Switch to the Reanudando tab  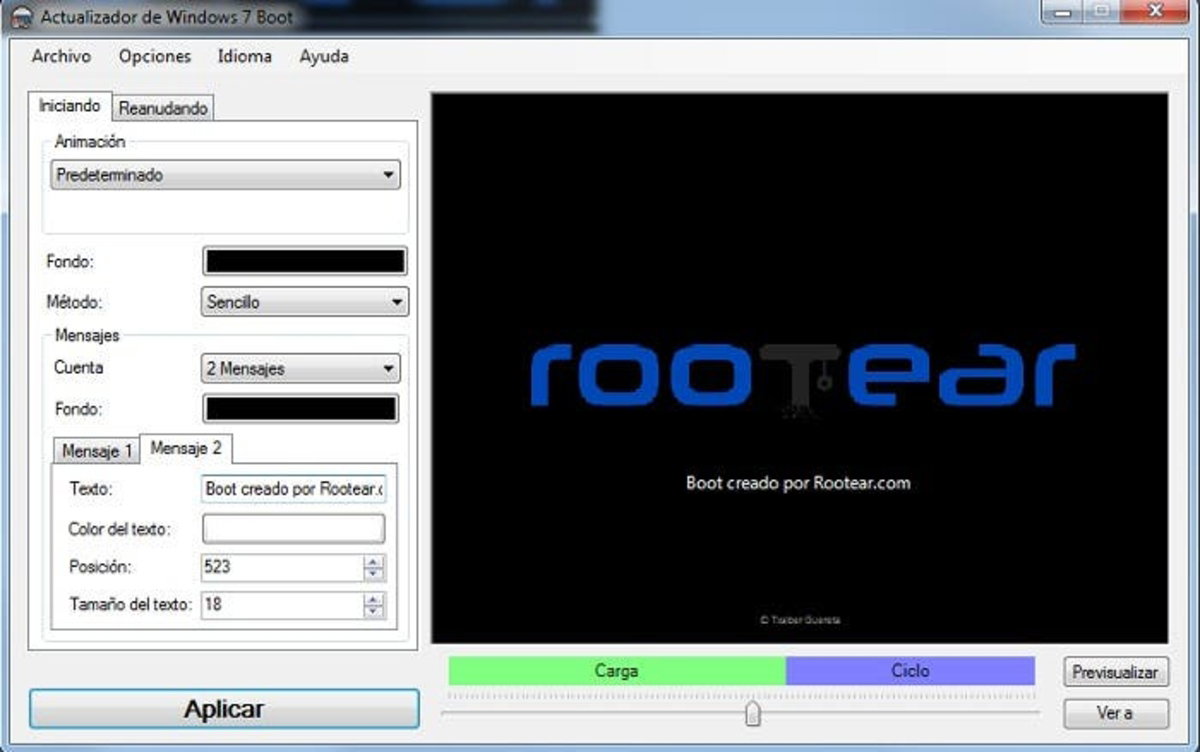[164, 108]
